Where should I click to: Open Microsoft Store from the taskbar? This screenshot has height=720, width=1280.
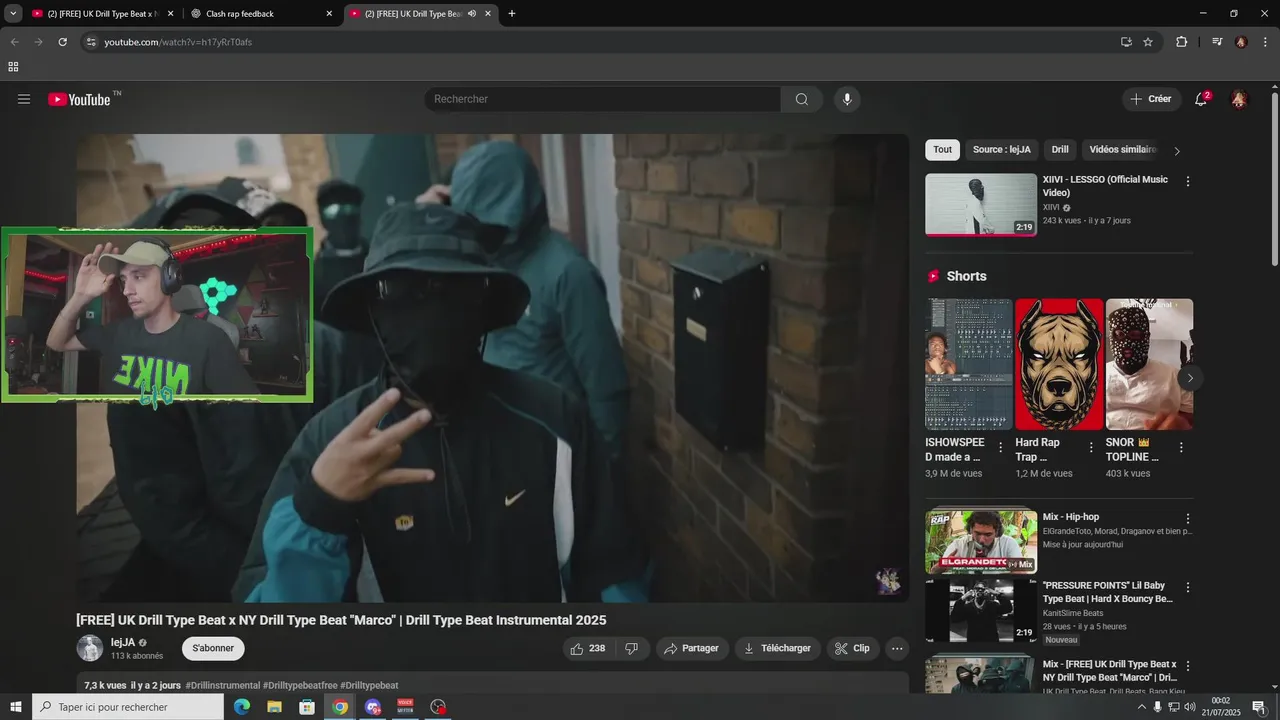click(307, 707)
